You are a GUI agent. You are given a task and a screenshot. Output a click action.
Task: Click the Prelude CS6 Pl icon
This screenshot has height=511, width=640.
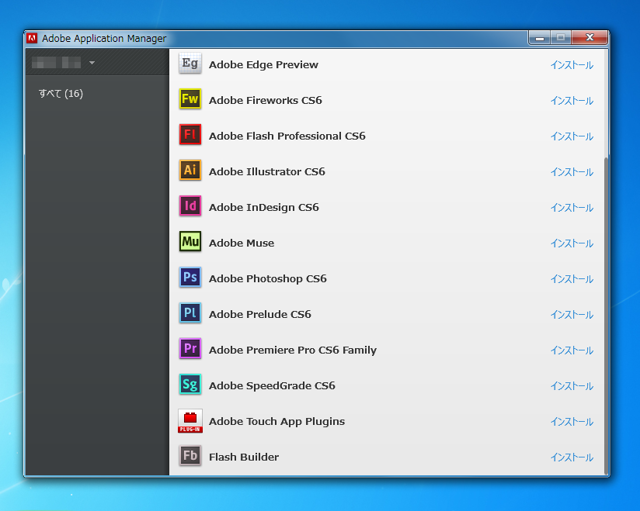(190, 313)
